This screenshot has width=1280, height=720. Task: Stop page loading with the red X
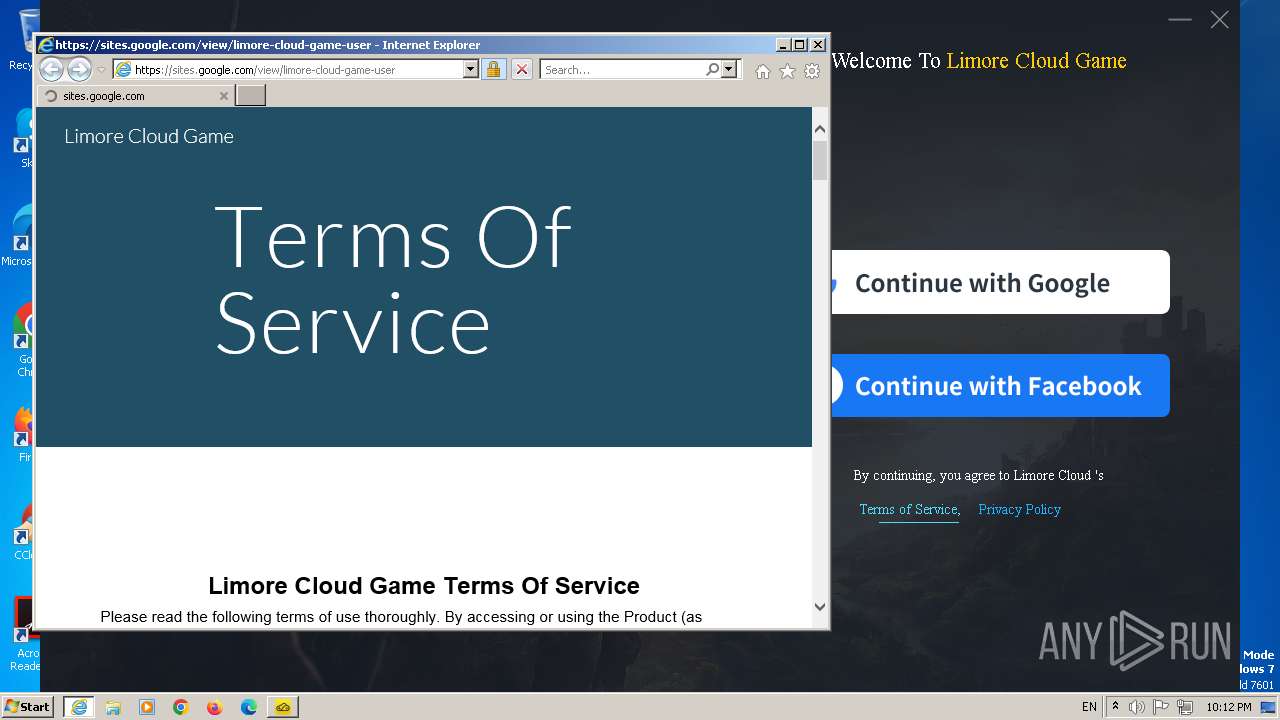pos(522,70)
